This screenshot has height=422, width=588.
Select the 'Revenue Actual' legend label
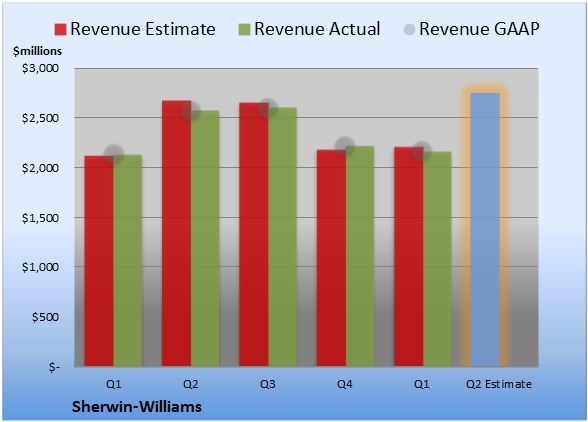(x=317, y=29)
